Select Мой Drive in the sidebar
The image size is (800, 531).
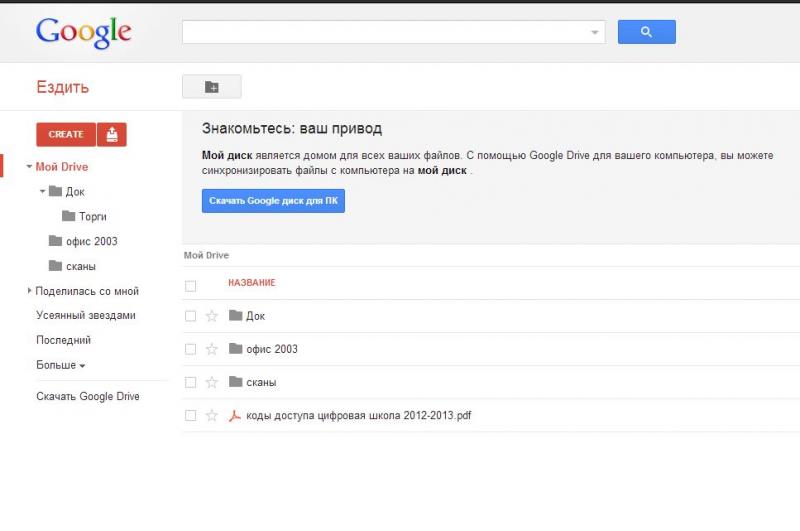62,167
